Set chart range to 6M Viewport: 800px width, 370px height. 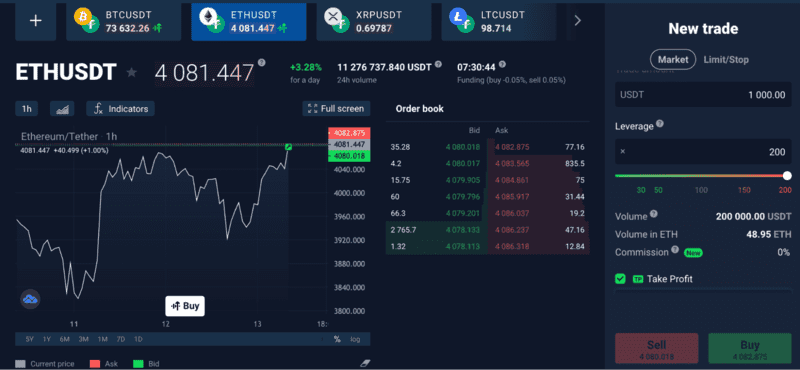[x=64, y=339]
